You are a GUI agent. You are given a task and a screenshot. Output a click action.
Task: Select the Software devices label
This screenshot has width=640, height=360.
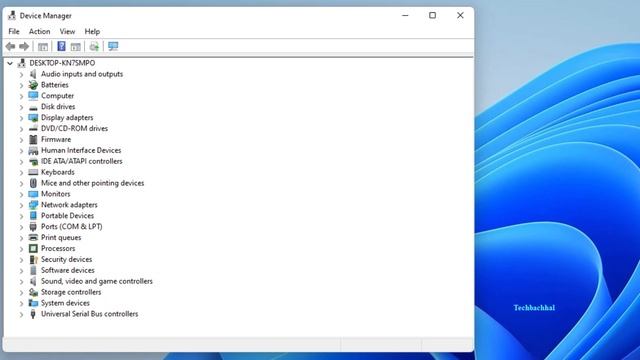[x=68, y=270]
